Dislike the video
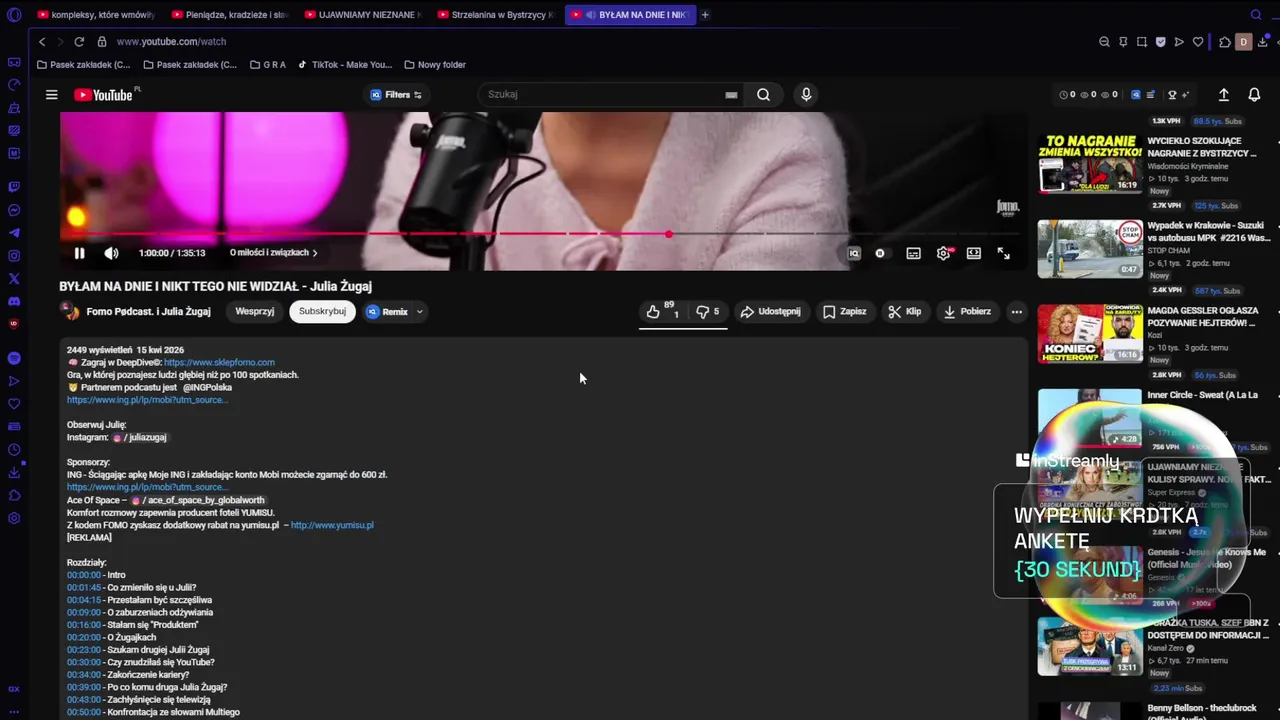Screen dimensions: 1280x720 [x=708, y=311]
